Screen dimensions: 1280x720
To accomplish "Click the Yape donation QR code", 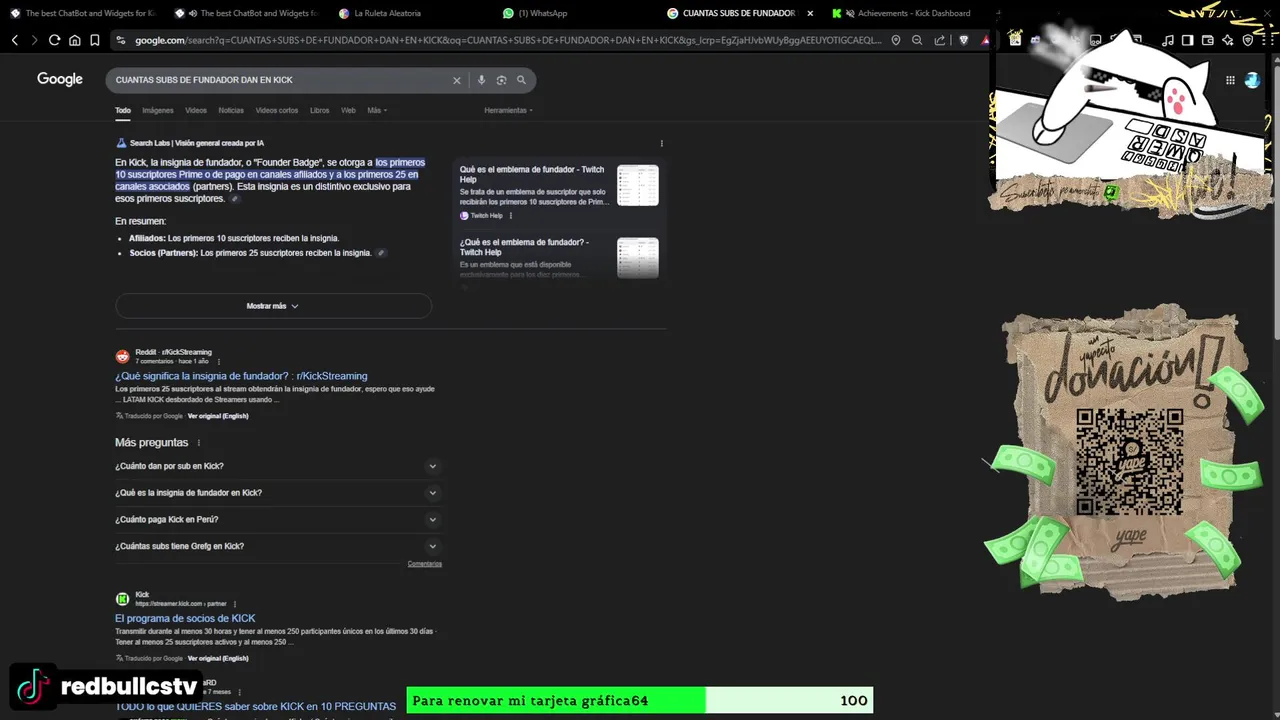I will tap(1129, 462).
